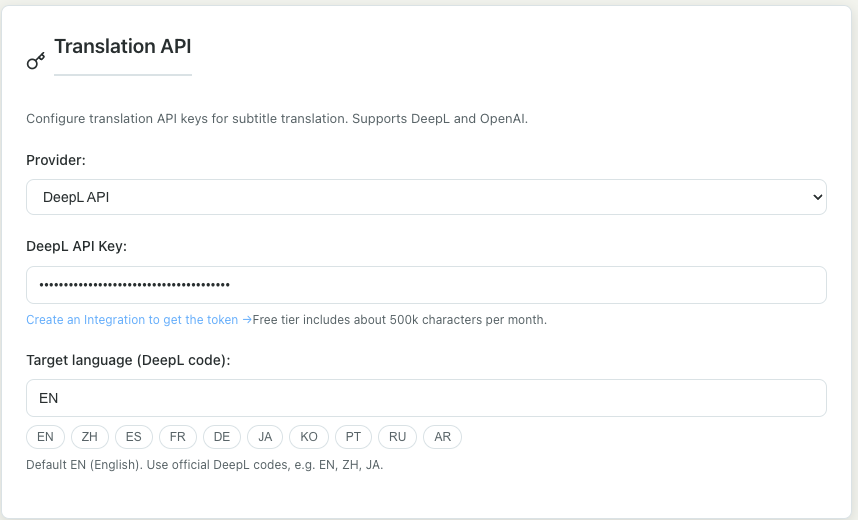Select the DE language chip

pyautogui.click(x=221, y=437)
